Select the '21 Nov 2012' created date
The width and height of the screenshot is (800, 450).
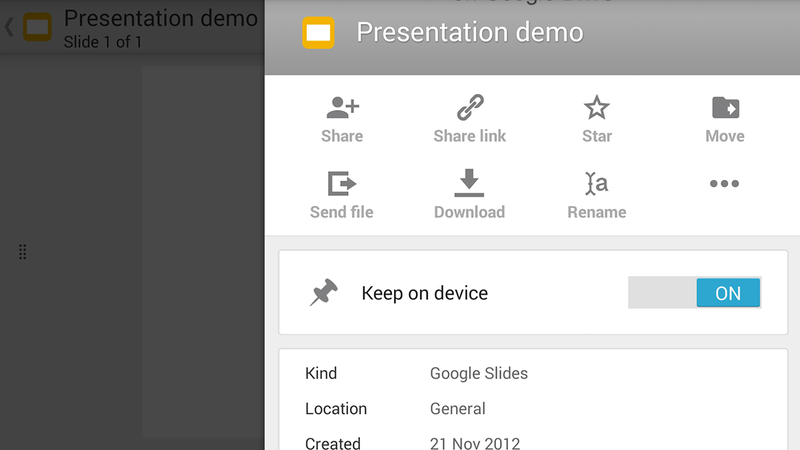point(475,443)
